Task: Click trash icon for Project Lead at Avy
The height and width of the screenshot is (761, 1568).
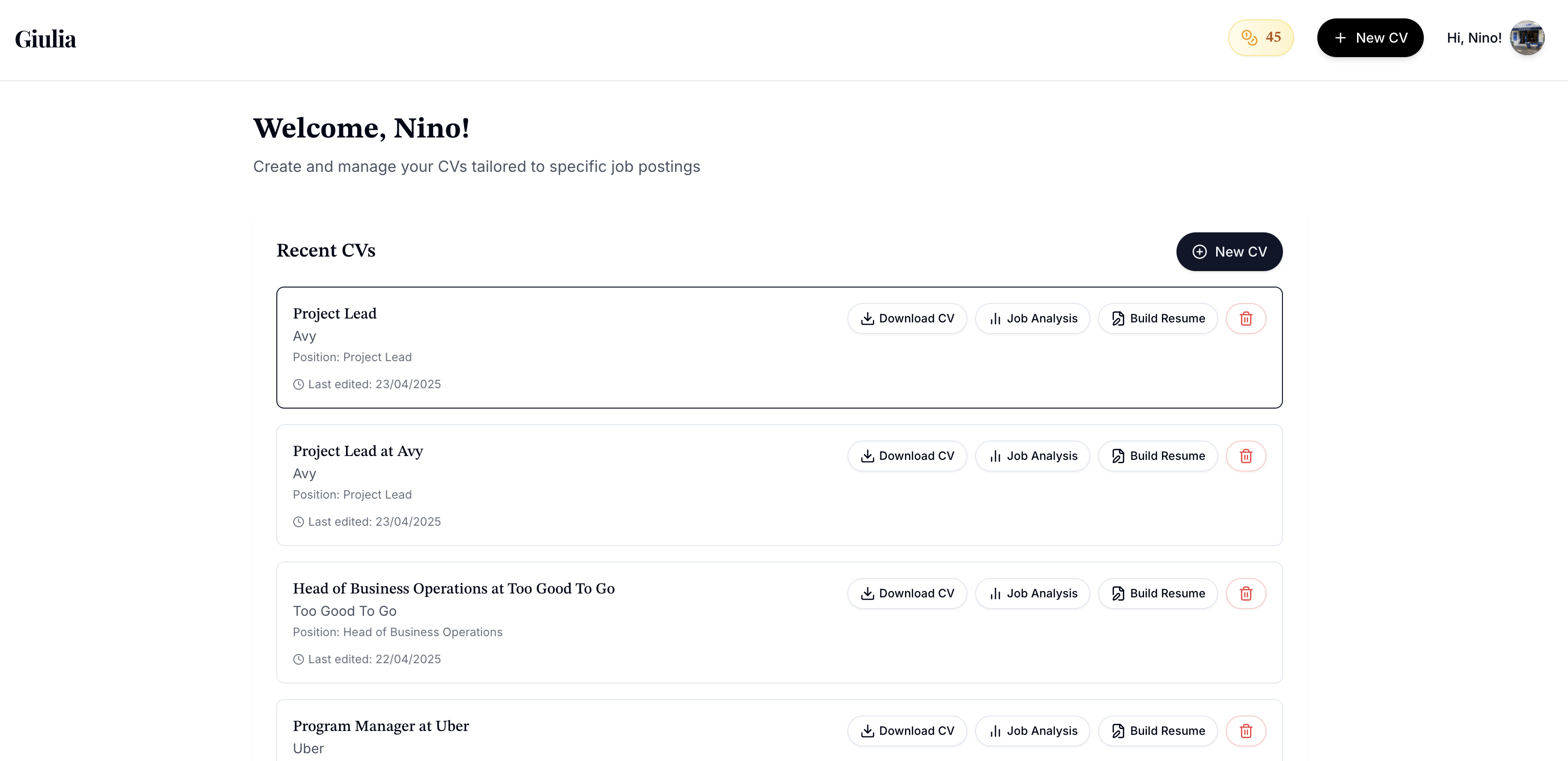Action: [x=1245, y=456]
